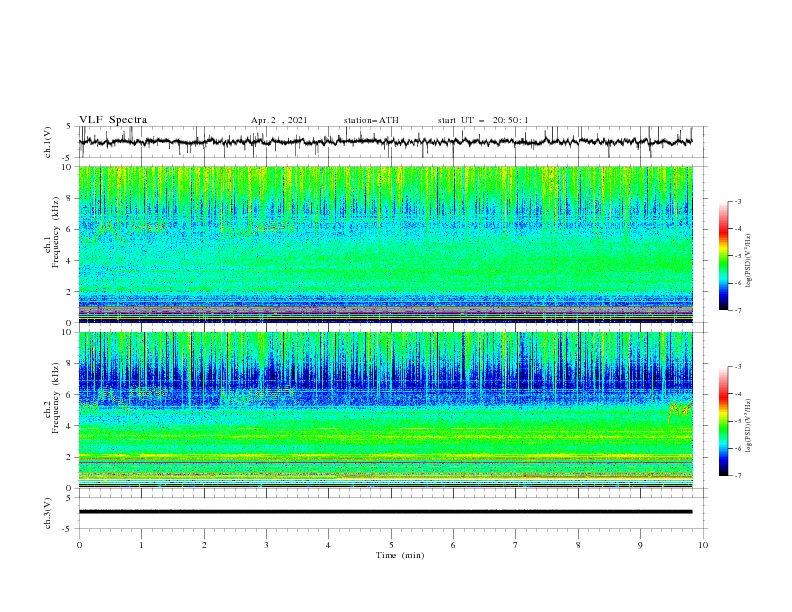Click the time axis tick label "0"
The height and width of the screenshot is (612, 792).
[x=79, y=545]
